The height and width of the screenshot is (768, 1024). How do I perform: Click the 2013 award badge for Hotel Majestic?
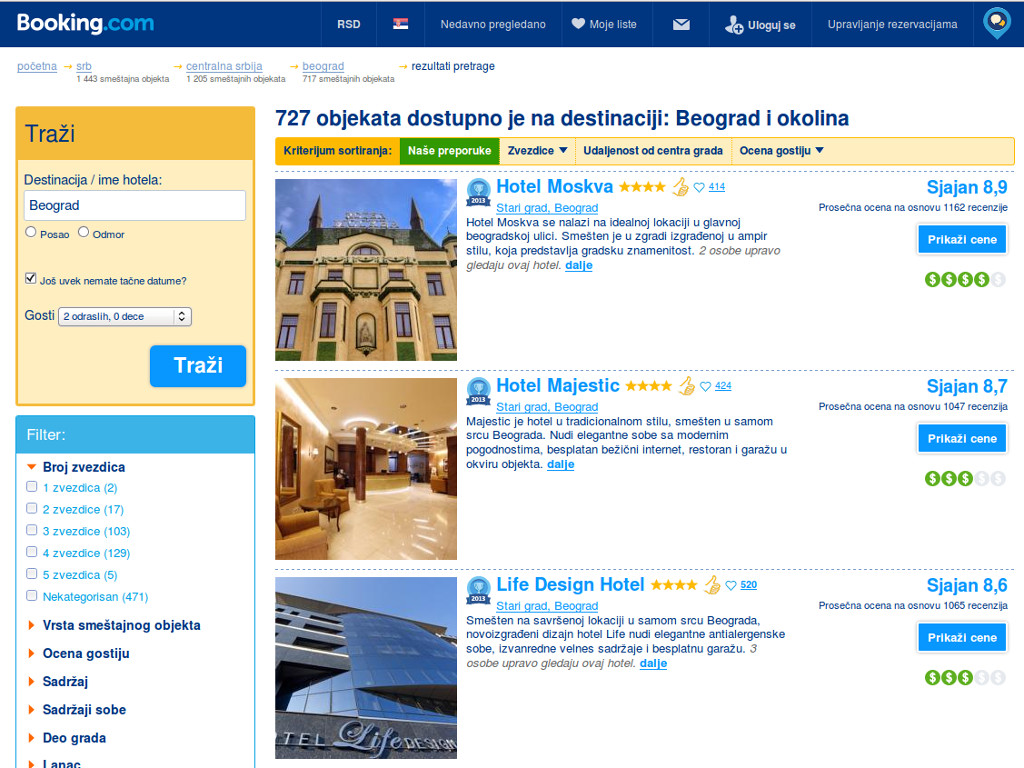478,391
